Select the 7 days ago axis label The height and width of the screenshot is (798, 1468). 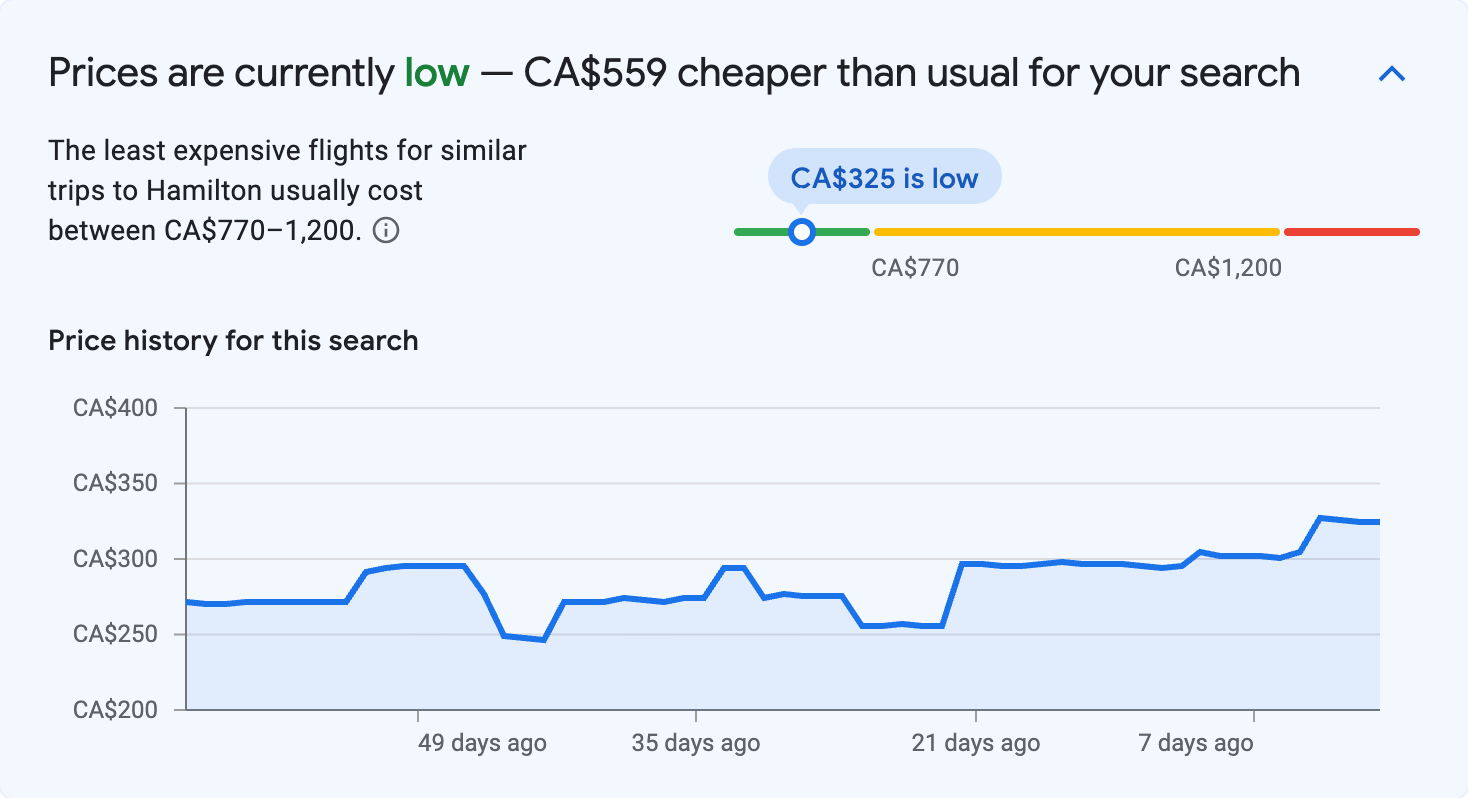(x=1195, y=743)
